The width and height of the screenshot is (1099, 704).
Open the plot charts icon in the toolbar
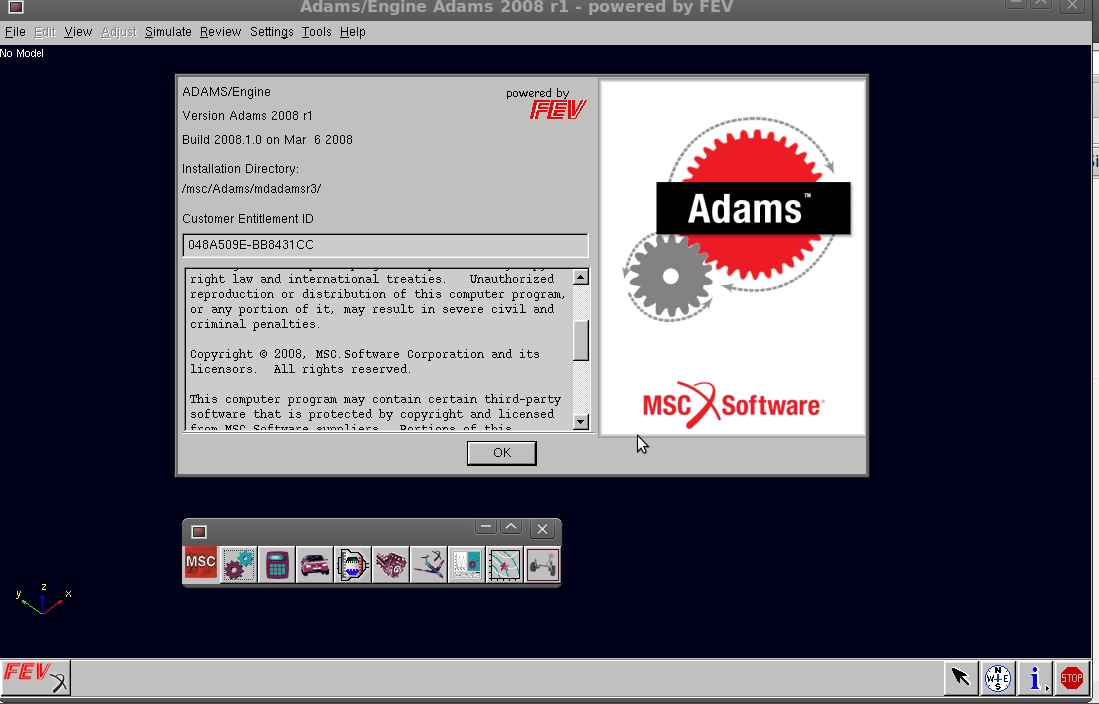[x=466, y=564]
